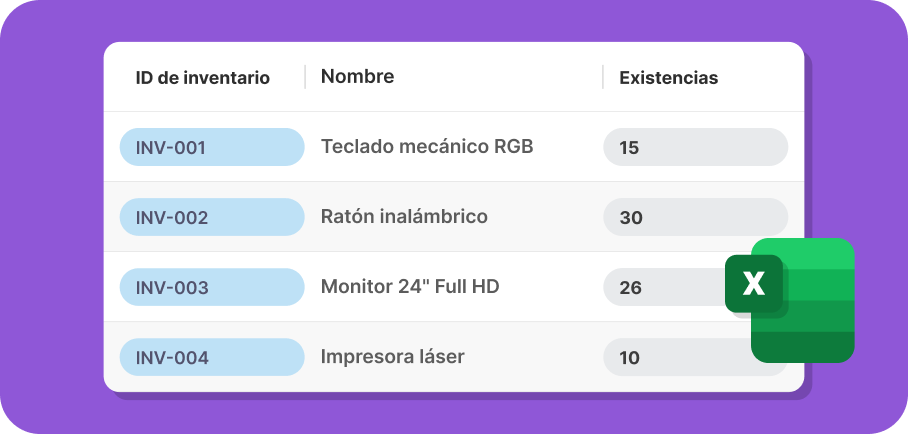
Task: Click the Existencias column header
Action: (x=669, y=78)
